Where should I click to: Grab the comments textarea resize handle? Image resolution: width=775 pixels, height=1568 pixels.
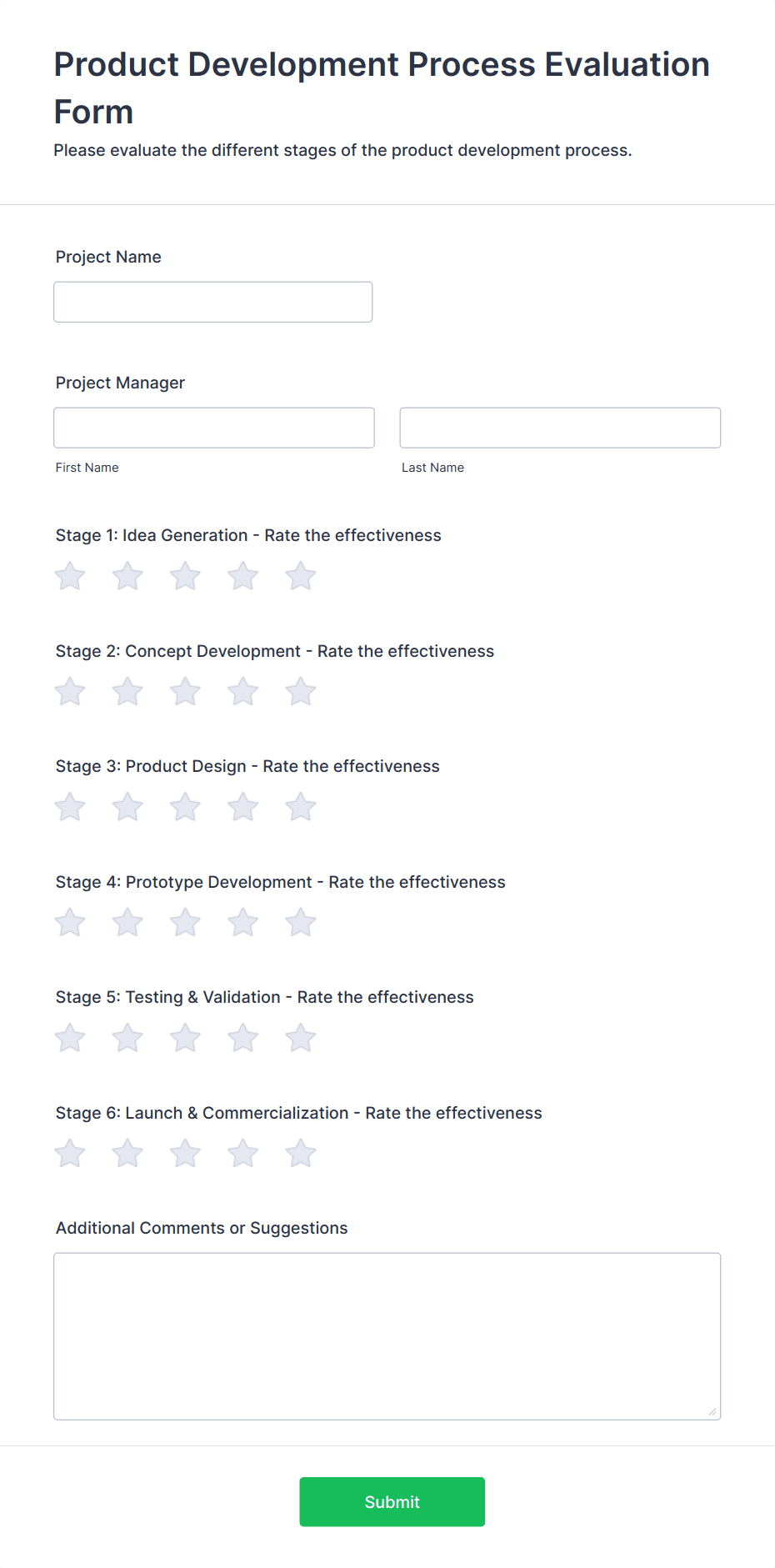click(x=712, y=1411)
